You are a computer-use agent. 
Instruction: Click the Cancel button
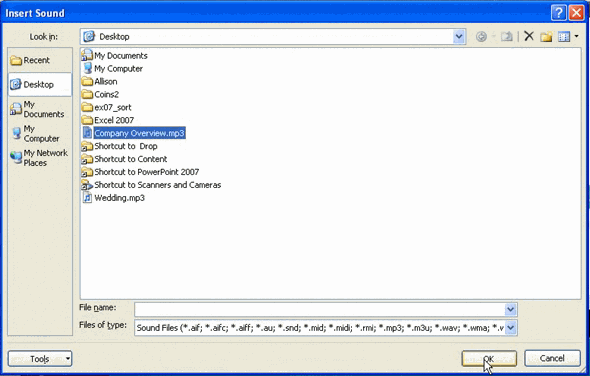point(552,358)
